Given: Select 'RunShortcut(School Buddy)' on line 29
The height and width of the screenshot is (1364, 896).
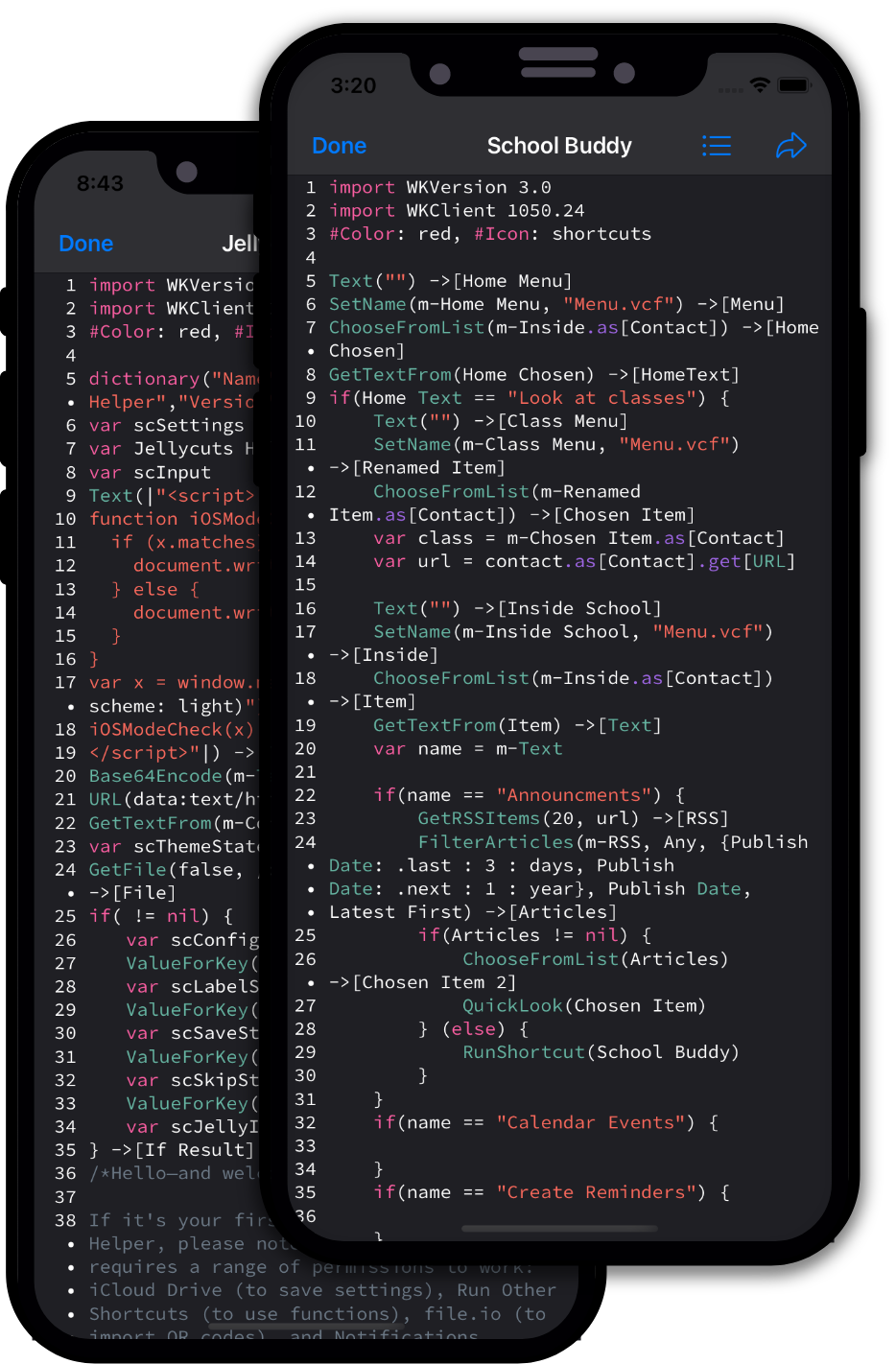Looking at the screenshot, I should [x=601, y=1052].
